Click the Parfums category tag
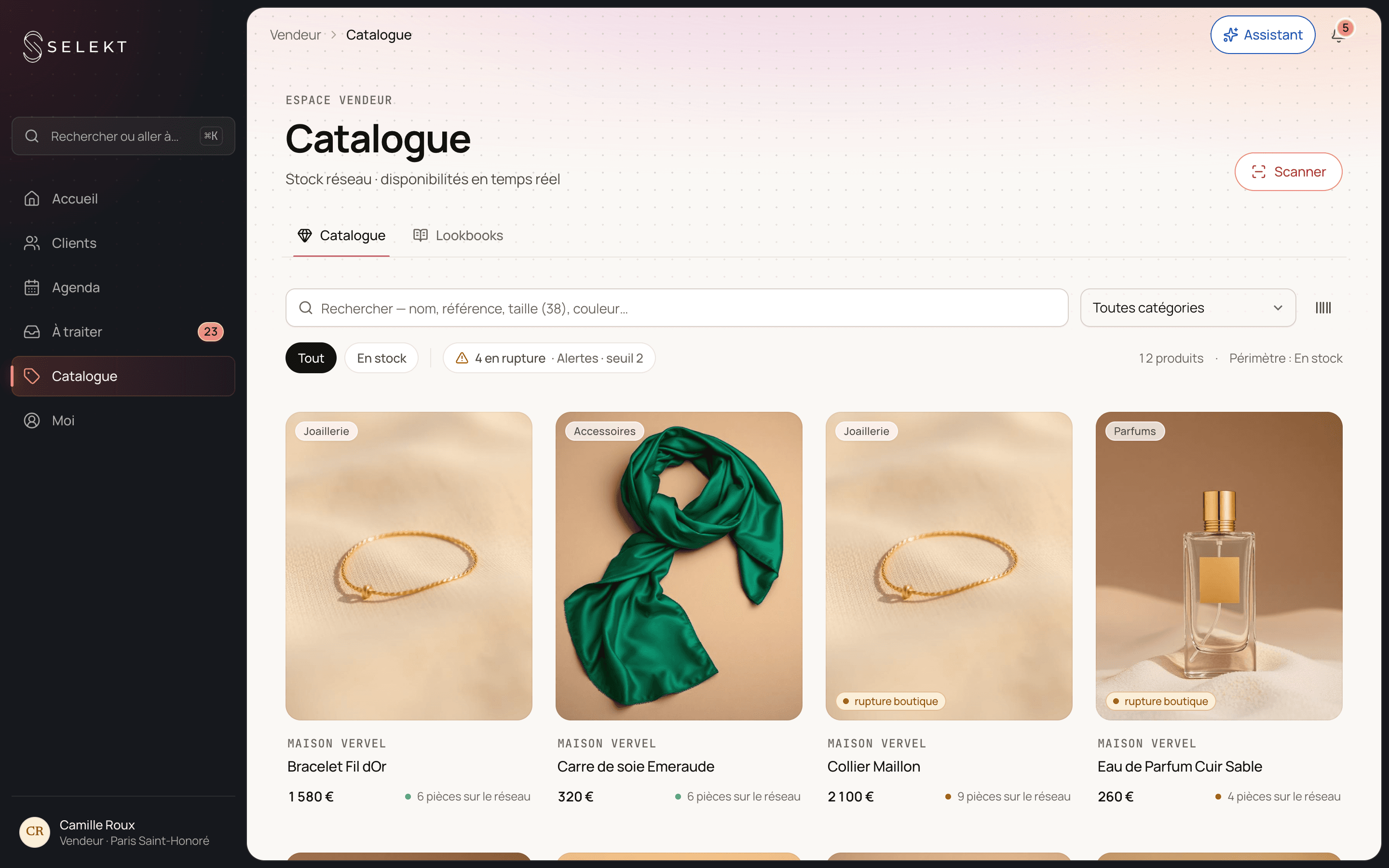The height and width of the screenshot is (868, 1389). (1135, 431)
